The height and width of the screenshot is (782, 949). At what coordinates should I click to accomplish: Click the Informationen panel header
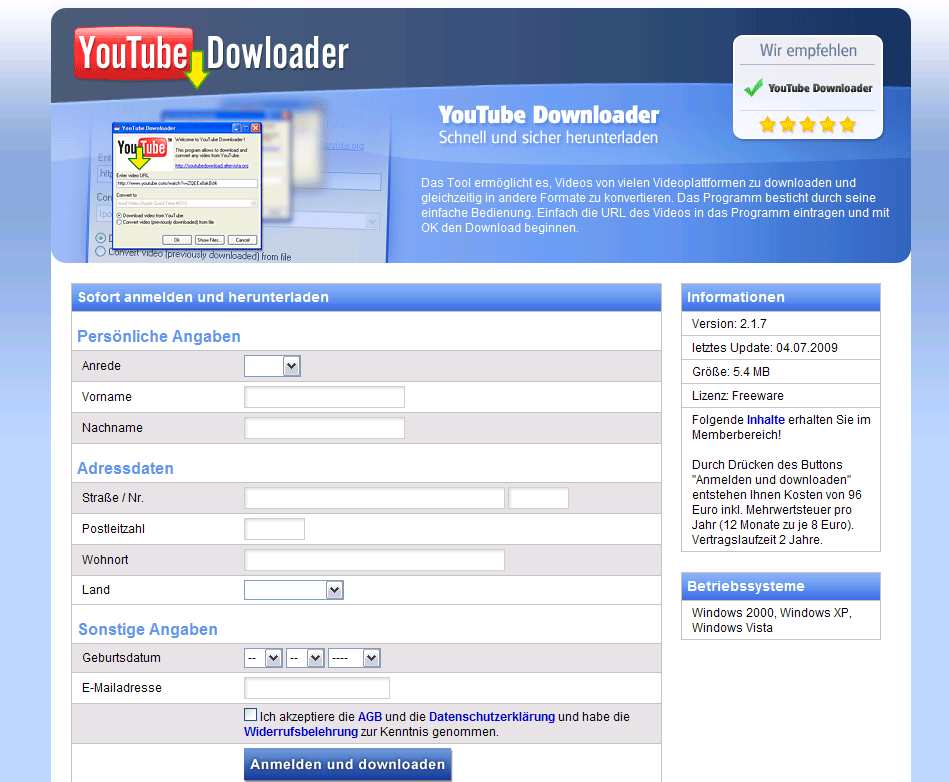coord(781,297)
